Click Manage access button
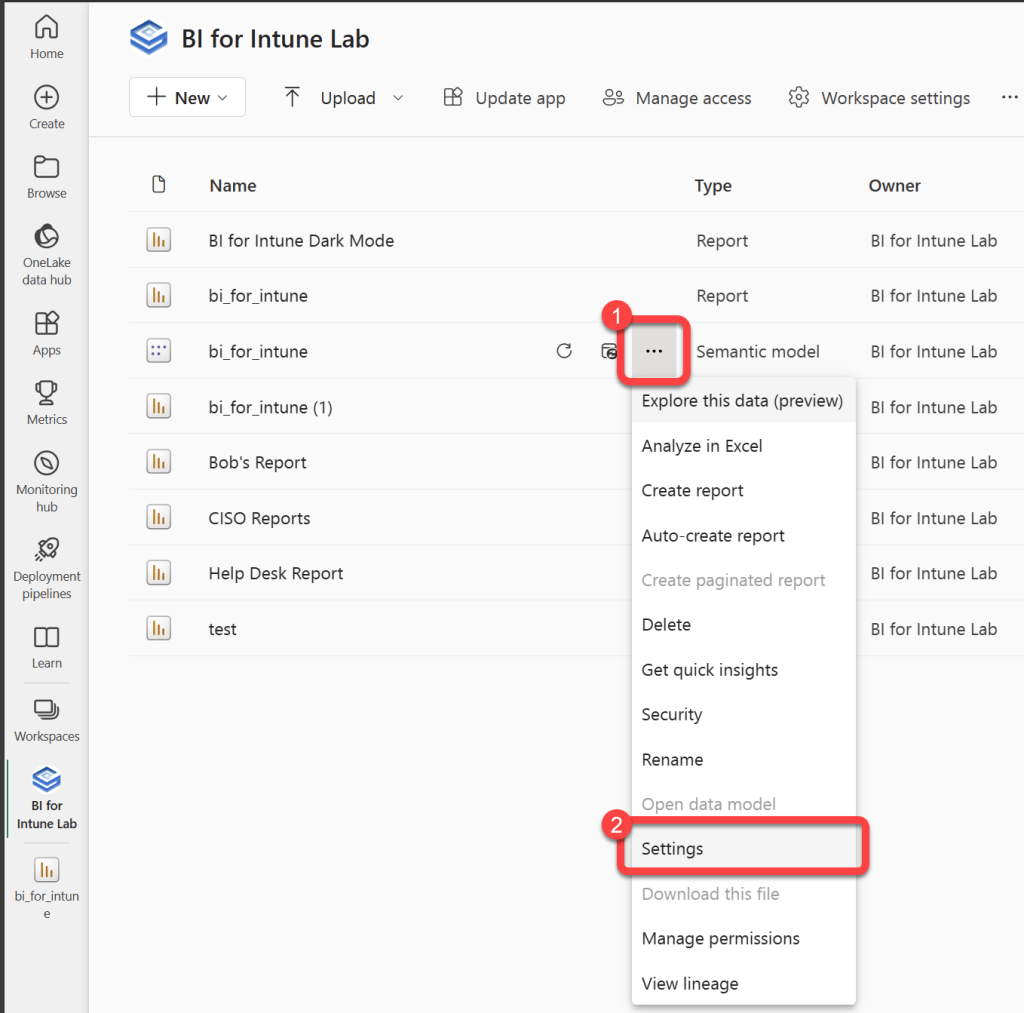This screenshot has width=1024, height=1013. coord(677,98)
